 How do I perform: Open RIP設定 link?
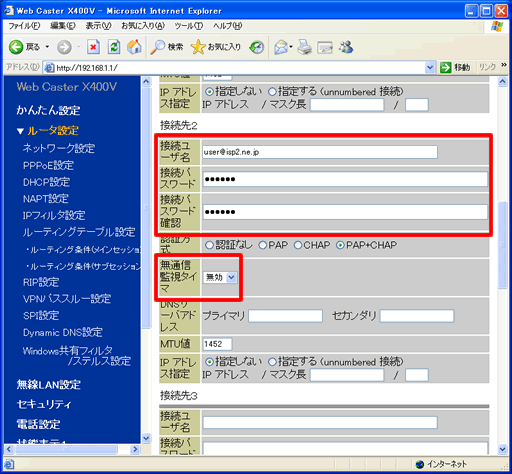tap(41, 282)
